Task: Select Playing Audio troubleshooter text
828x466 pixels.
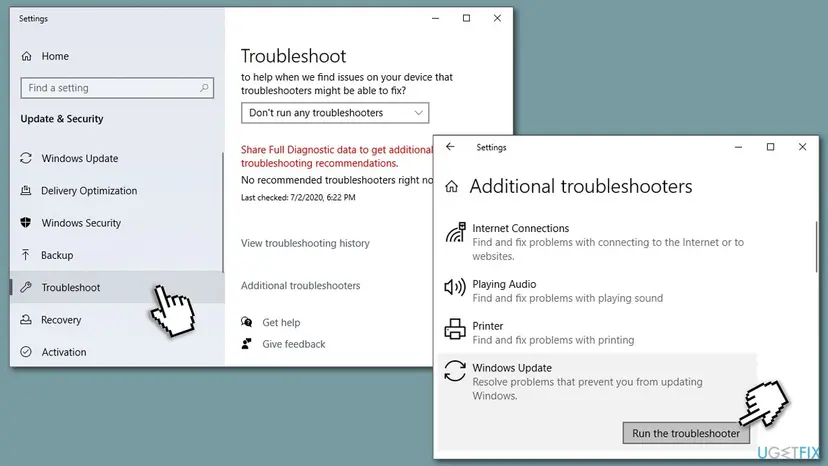Action: 504,284
